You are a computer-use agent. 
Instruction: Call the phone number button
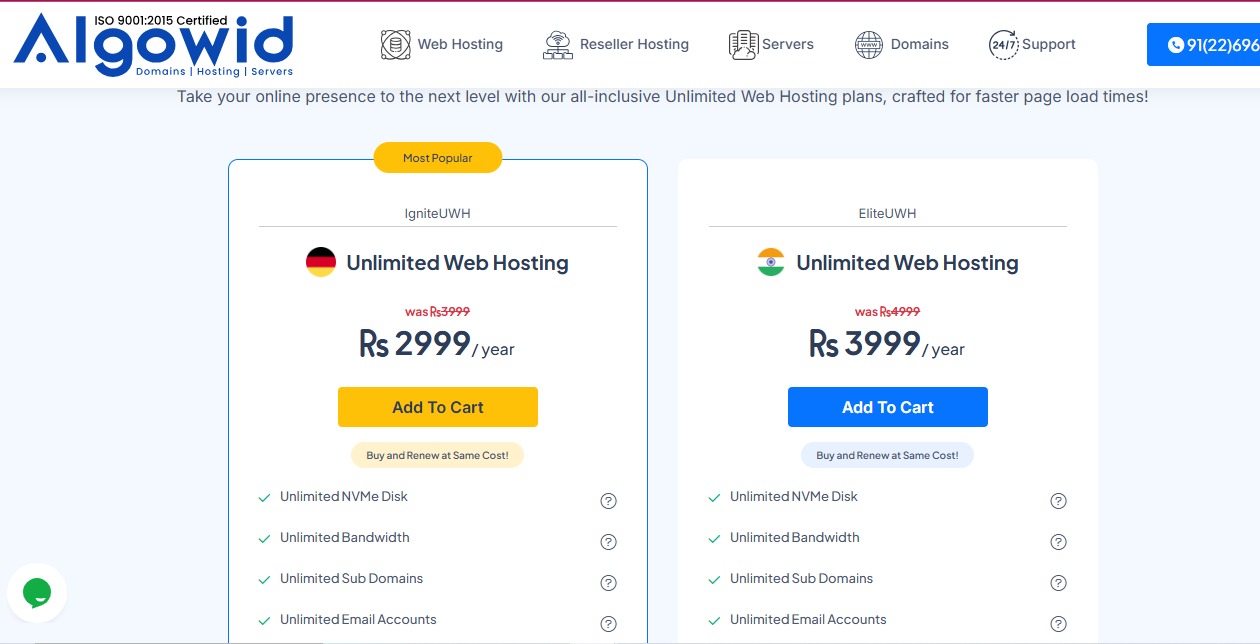(x=1204, y=45)
